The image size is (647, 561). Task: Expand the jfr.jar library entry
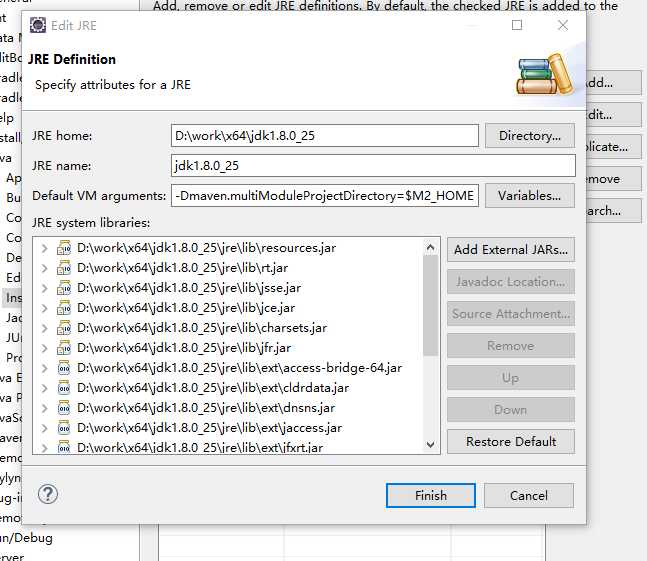(45, 348)
